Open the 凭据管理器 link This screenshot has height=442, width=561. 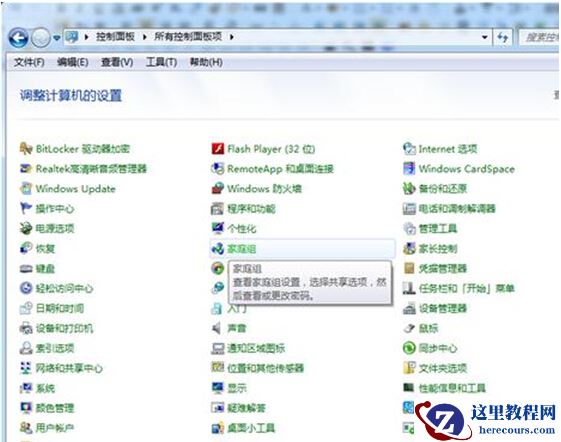(443, 268)
